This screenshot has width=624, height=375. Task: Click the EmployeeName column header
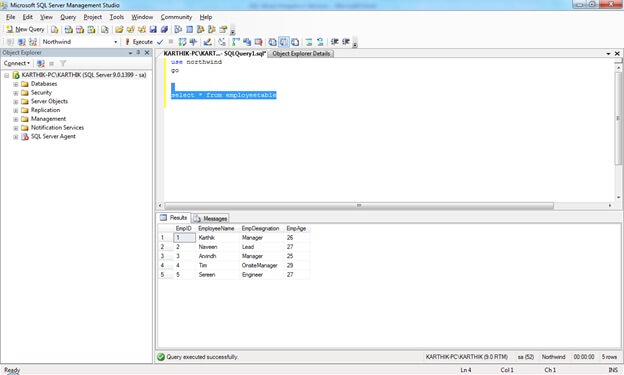216,229
